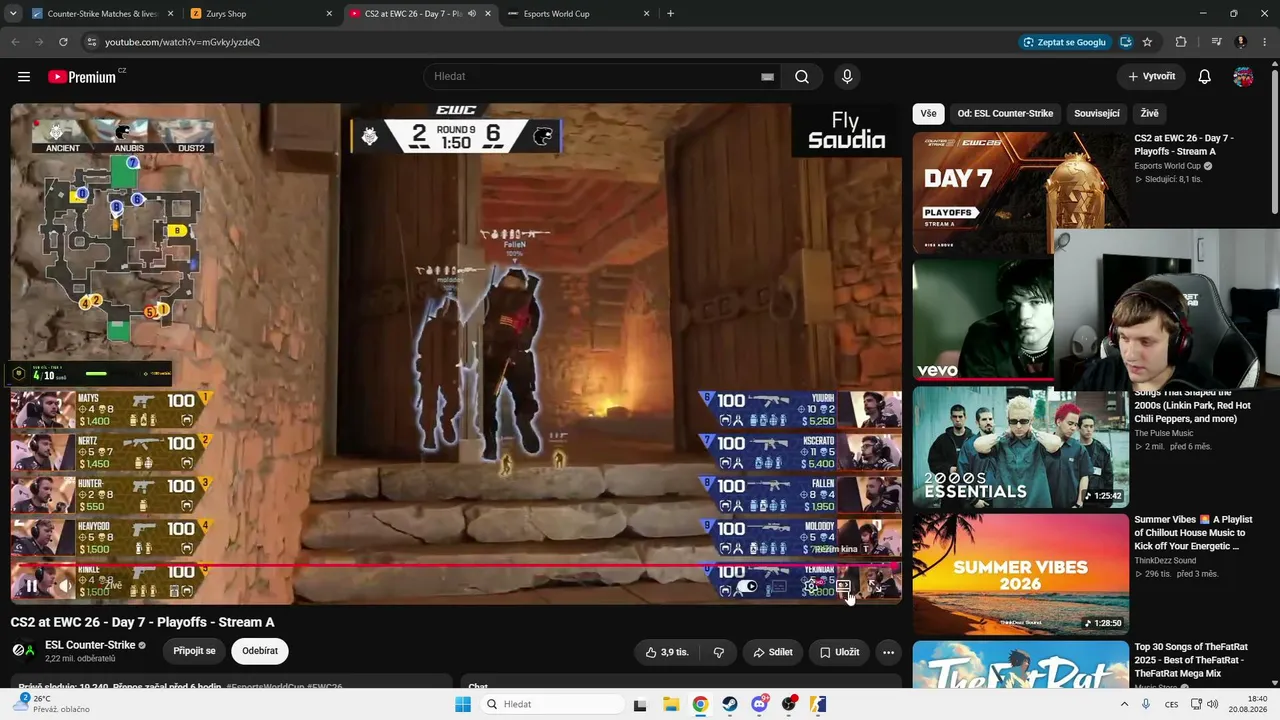Toggle autoplay switch in player
The image size is (1280, 720).
[746, 587]
